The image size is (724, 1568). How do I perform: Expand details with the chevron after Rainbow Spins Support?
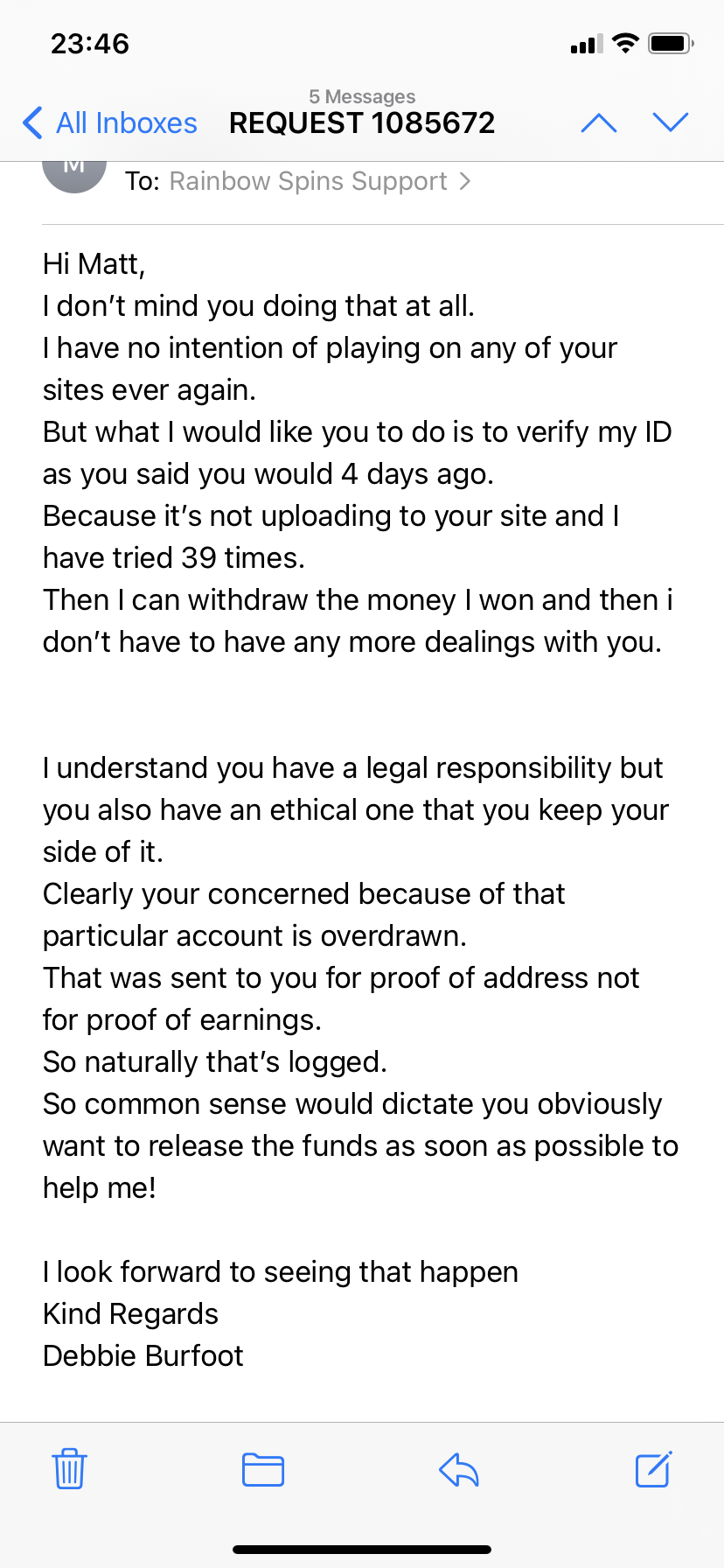click(465, 181)
